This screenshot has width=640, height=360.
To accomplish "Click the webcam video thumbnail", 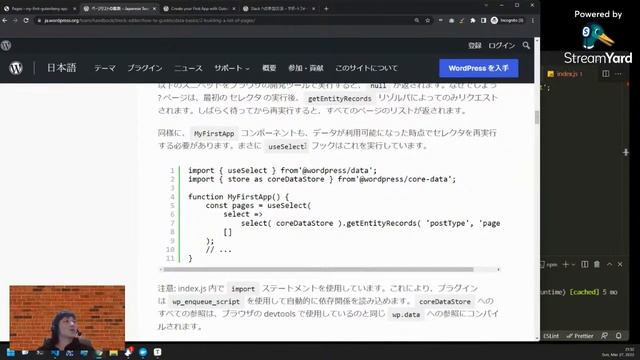I will click(67, 318).
